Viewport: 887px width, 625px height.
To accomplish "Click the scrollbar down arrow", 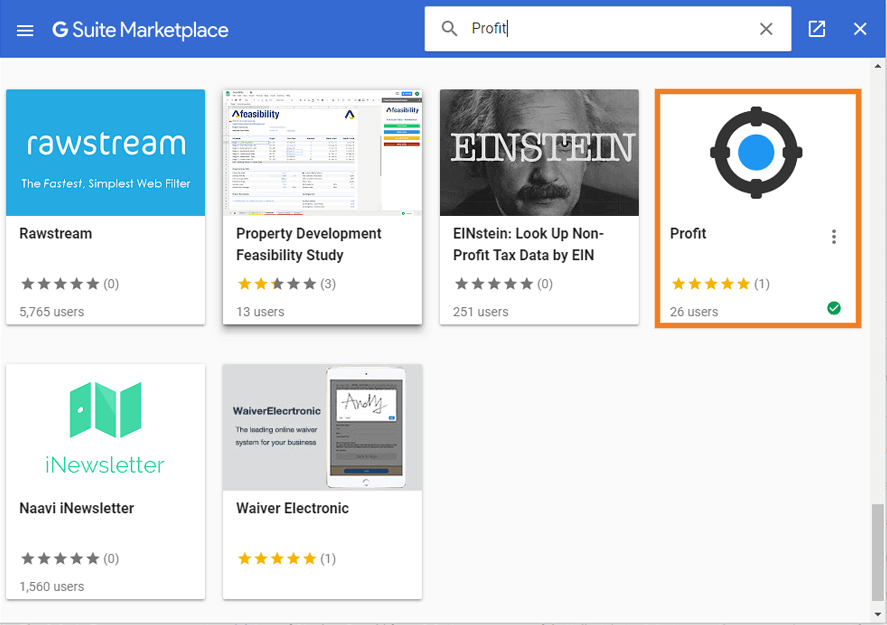I will pyautogui.click(x=877, y=614).
